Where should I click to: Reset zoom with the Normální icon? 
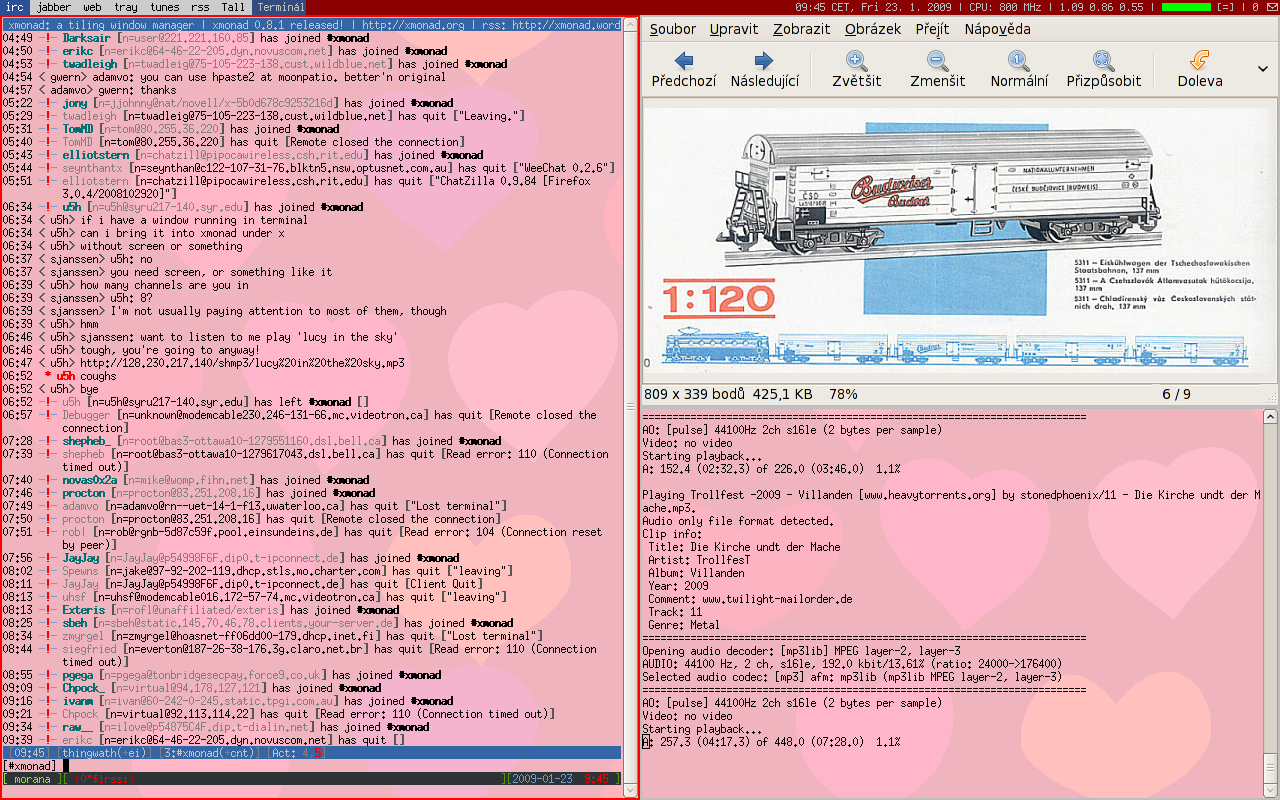pos(1019,70)
